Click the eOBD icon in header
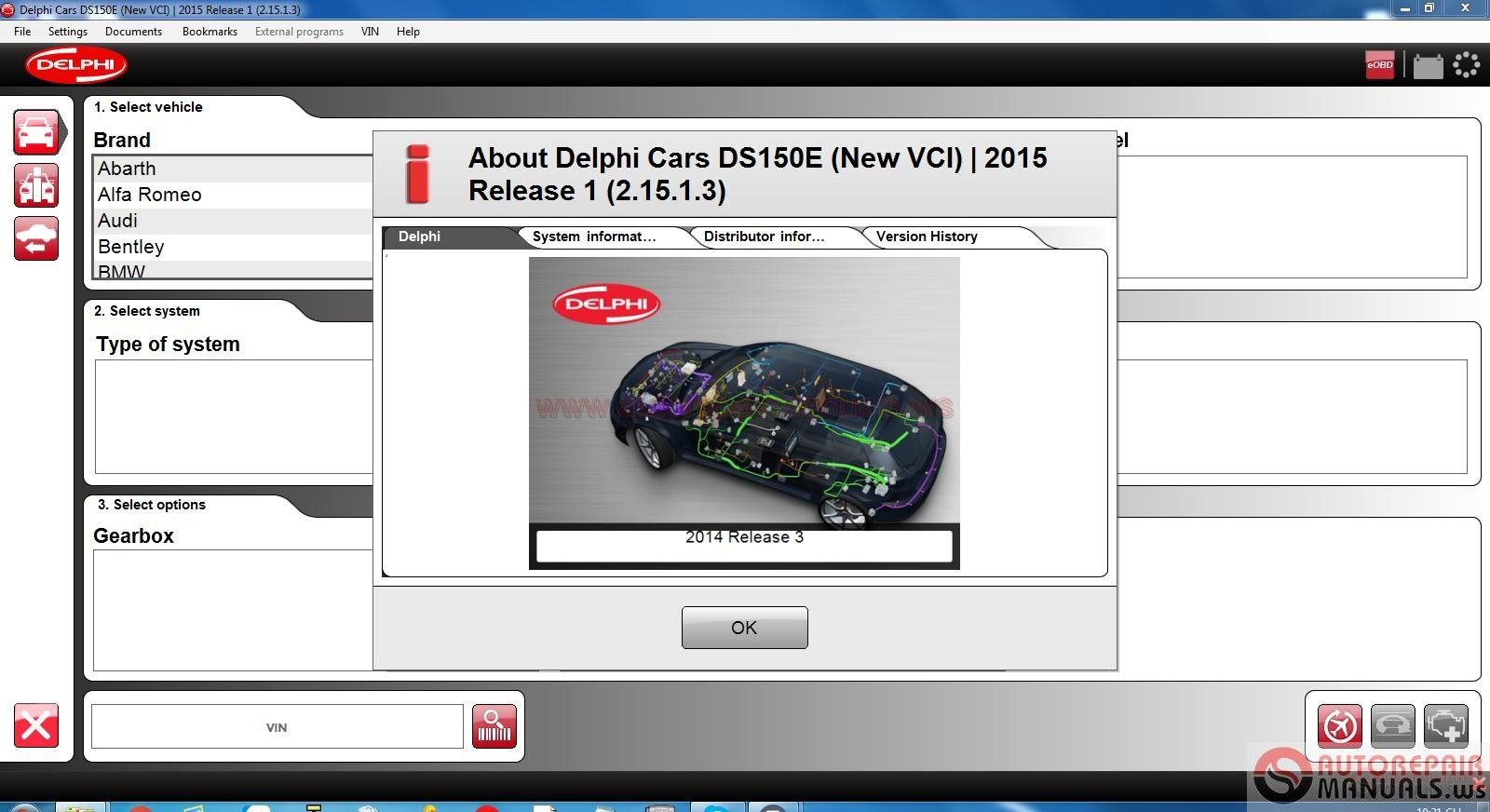The height and width of the screenshot is (812, 1490). [1380, 65]
